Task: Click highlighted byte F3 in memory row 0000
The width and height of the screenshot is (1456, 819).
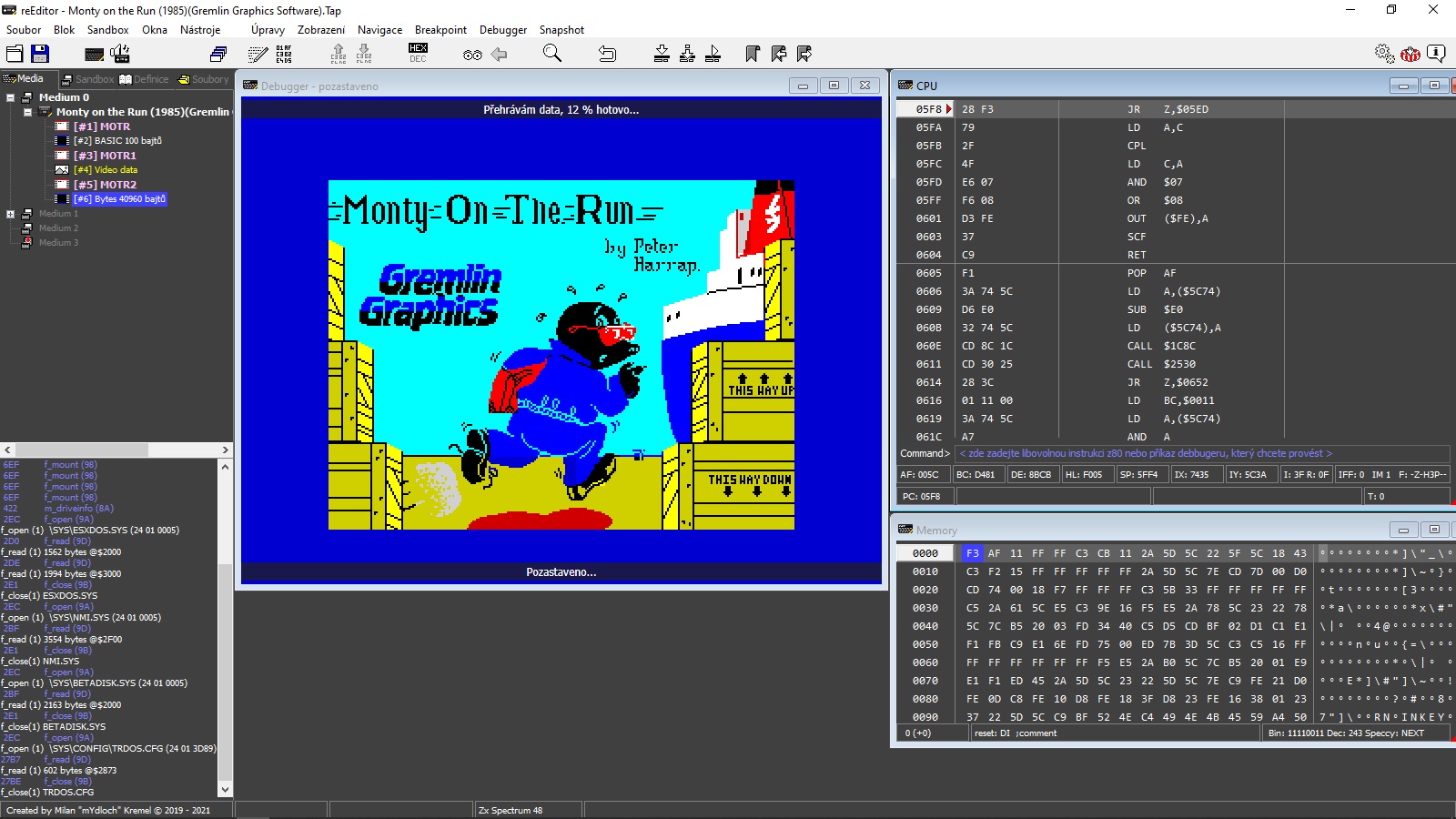Action: [972, 553]
